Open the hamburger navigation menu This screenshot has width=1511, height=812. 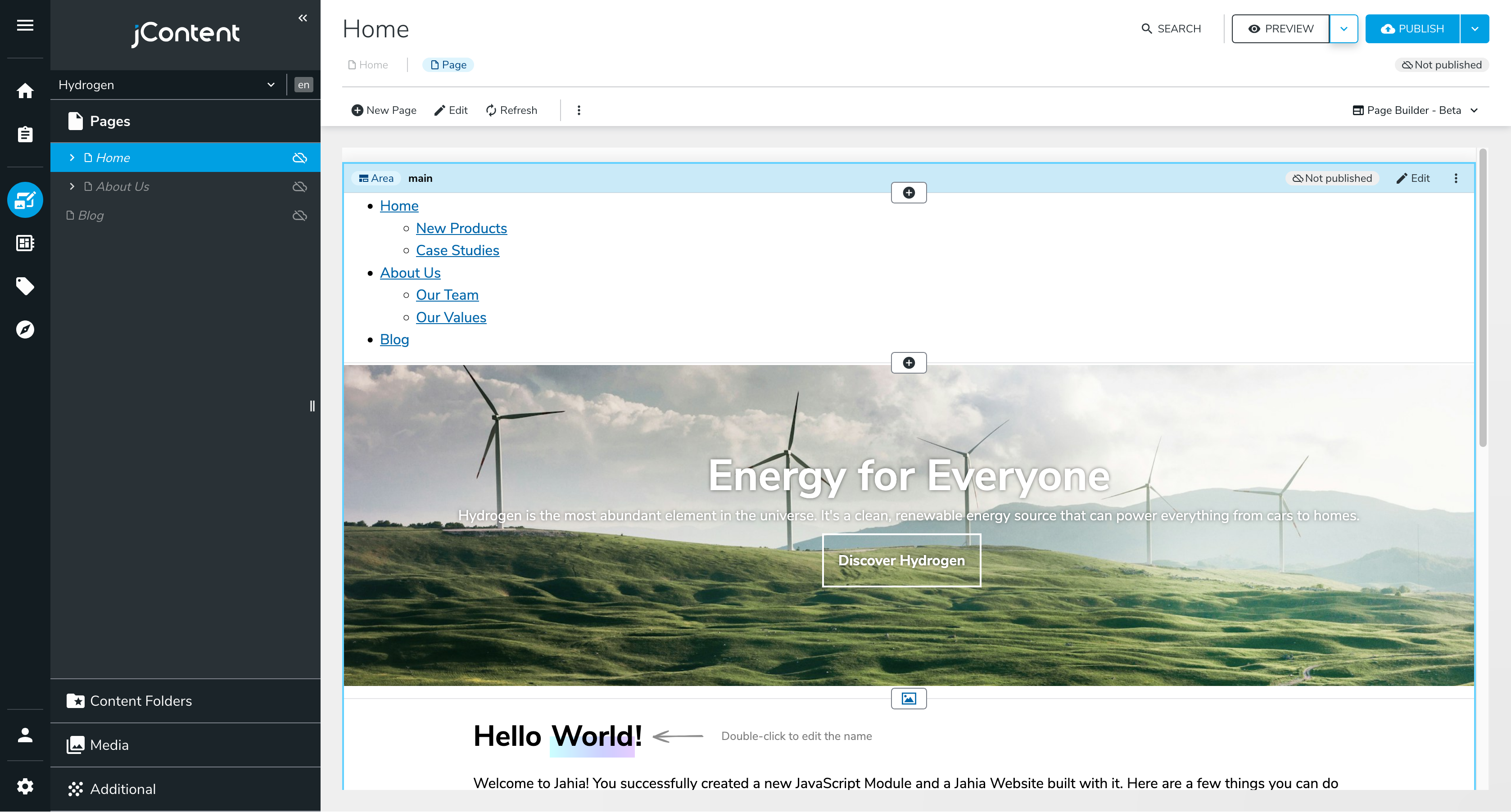click(x=25, y=25)
